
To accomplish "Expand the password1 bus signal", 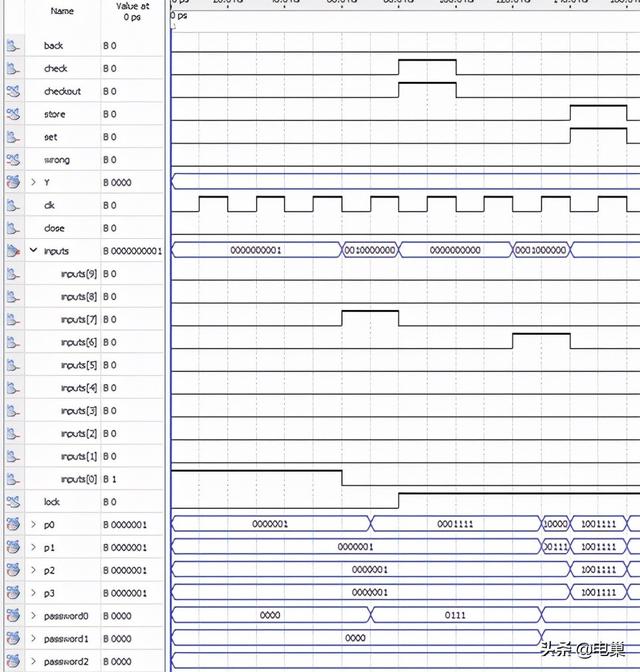I will pos(33,639).
